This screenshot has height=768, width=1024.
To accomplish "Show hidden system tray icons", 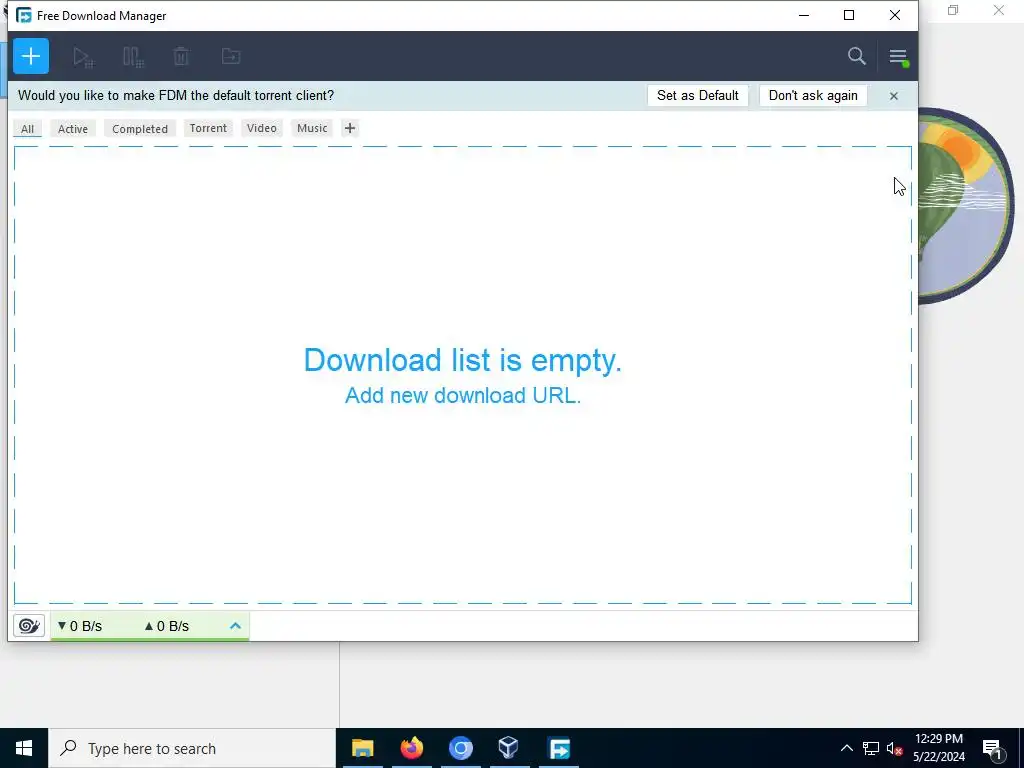I will click(846, 748).
